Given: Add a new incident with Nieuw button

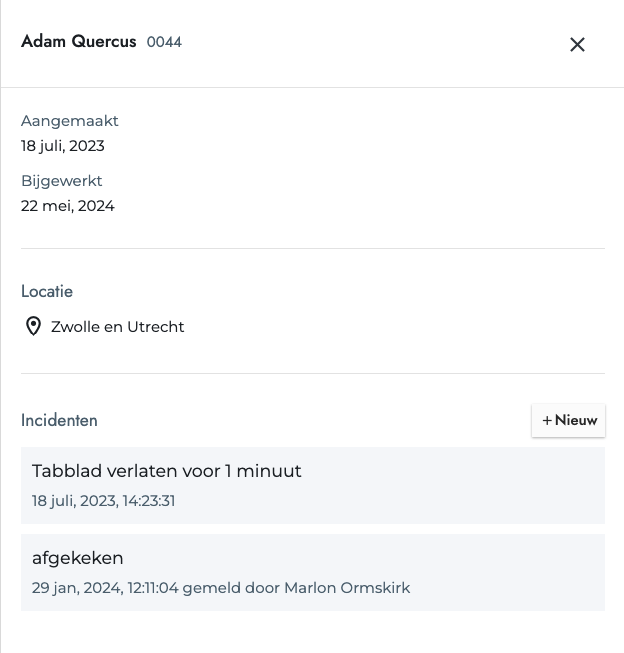Looking at the screenshot, I should 568,420.
